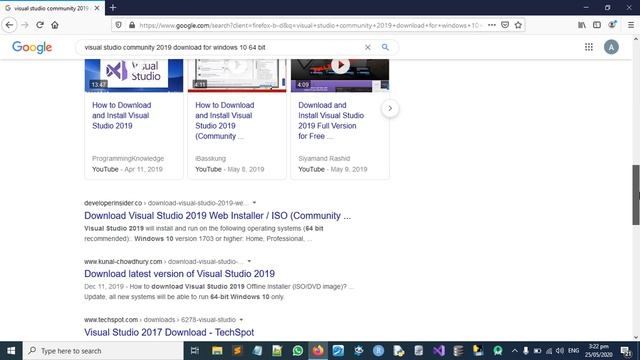Open Visual Studio from the taskbar

click(x=439, y=351)
